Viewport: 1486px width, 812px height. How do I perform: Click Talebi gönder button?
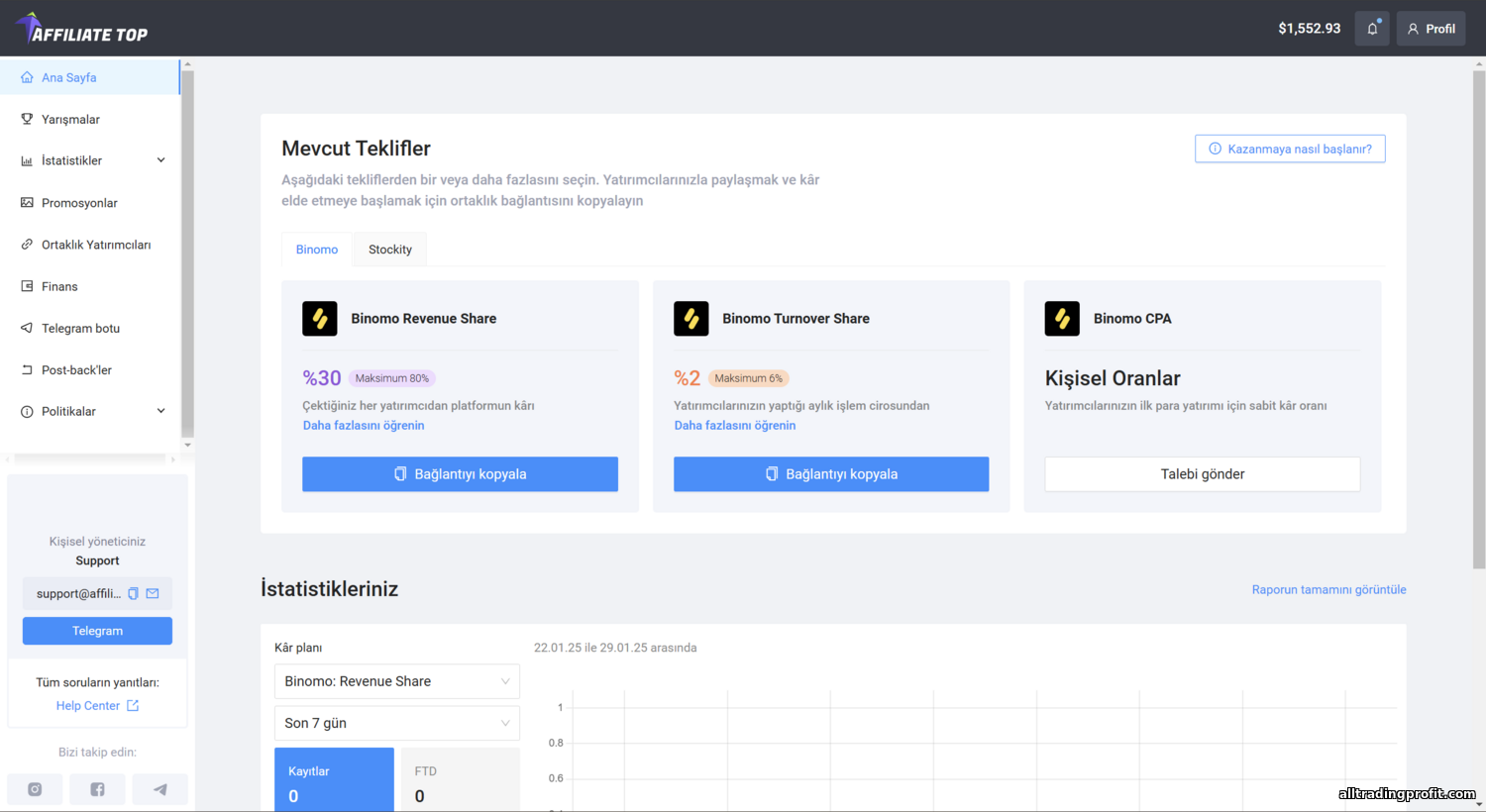1202,474
